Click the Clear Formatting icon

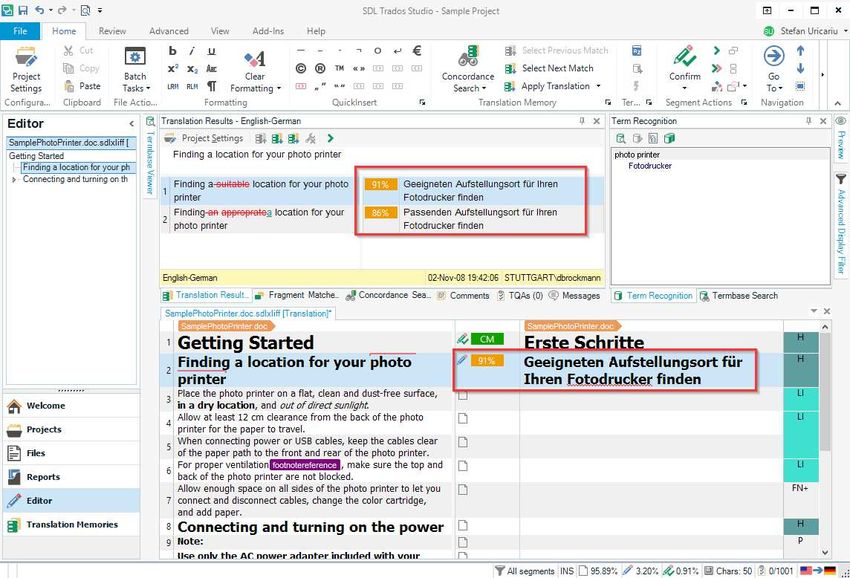click(x=255, y=58)
